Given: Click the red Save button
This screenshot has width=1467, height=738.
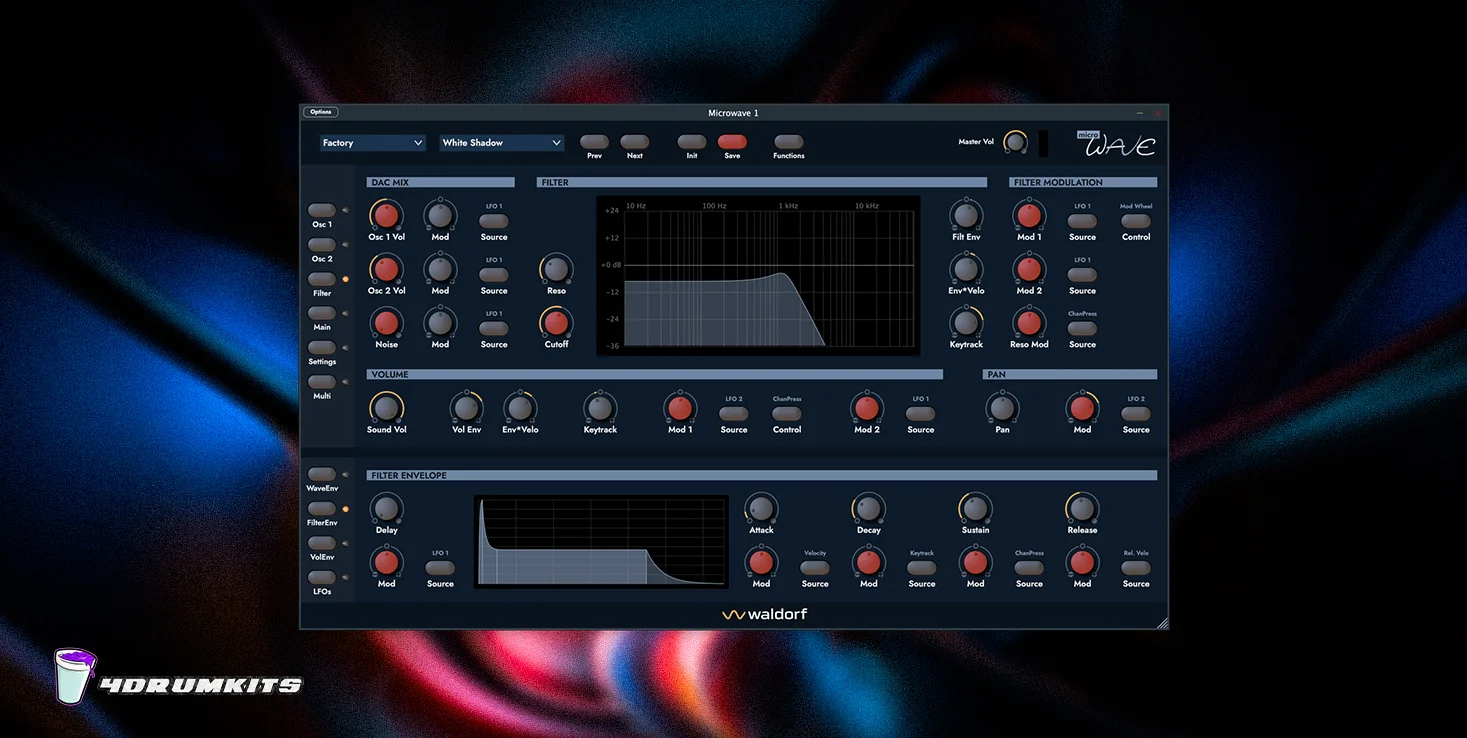Looking at the screenshot, I should point(732,142).
